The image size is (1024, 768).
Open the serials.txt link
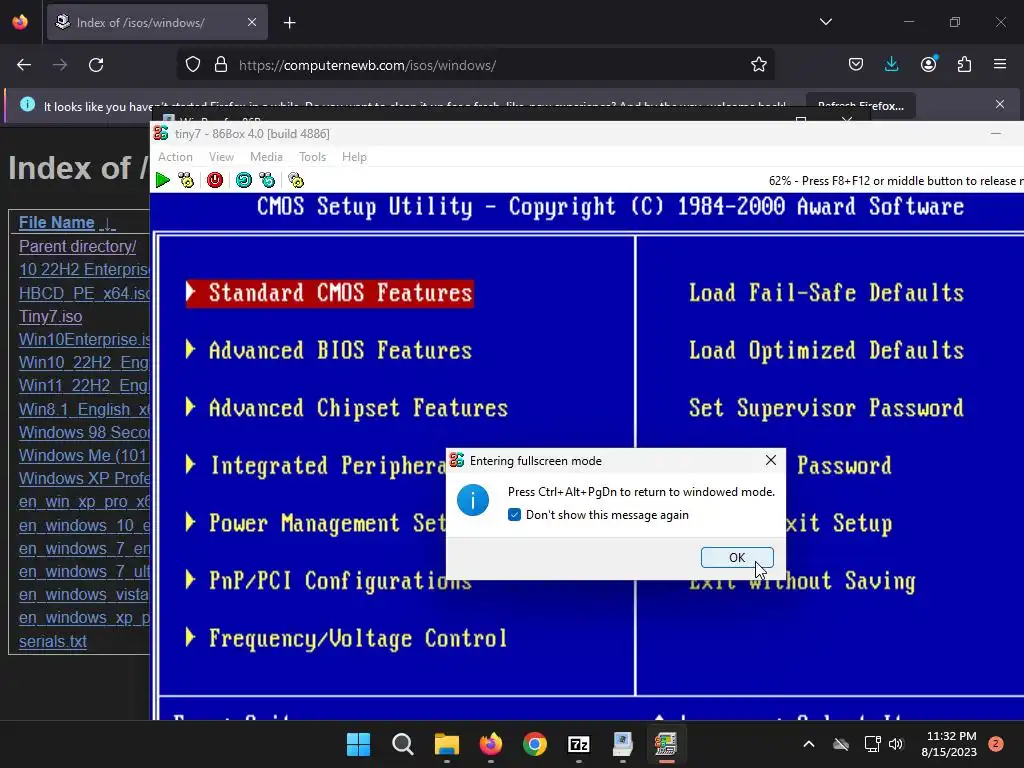53,641
